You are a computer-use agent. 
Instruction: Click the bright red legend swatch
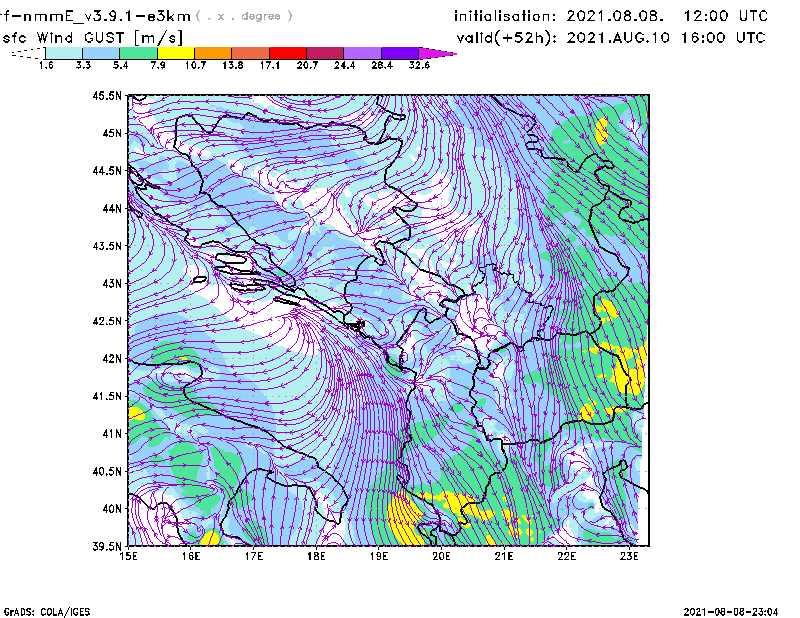point(288,53)
